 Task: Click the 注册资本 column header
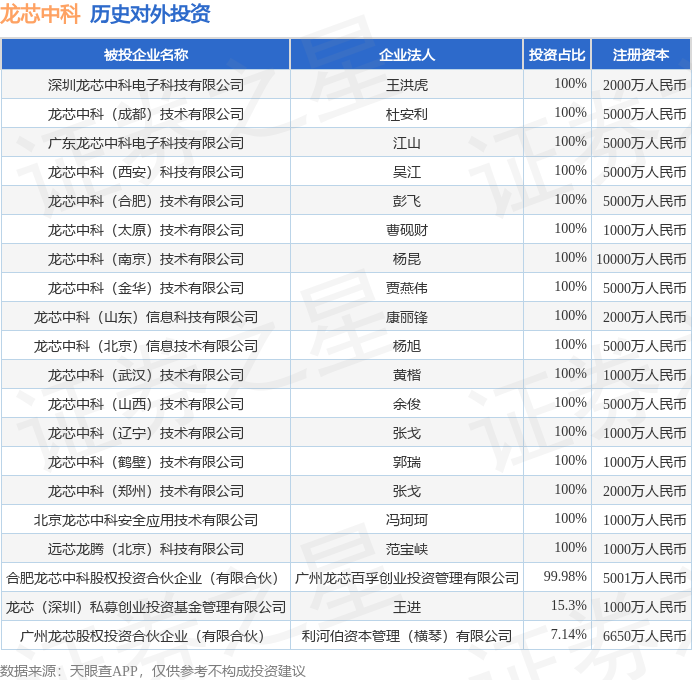641,55
